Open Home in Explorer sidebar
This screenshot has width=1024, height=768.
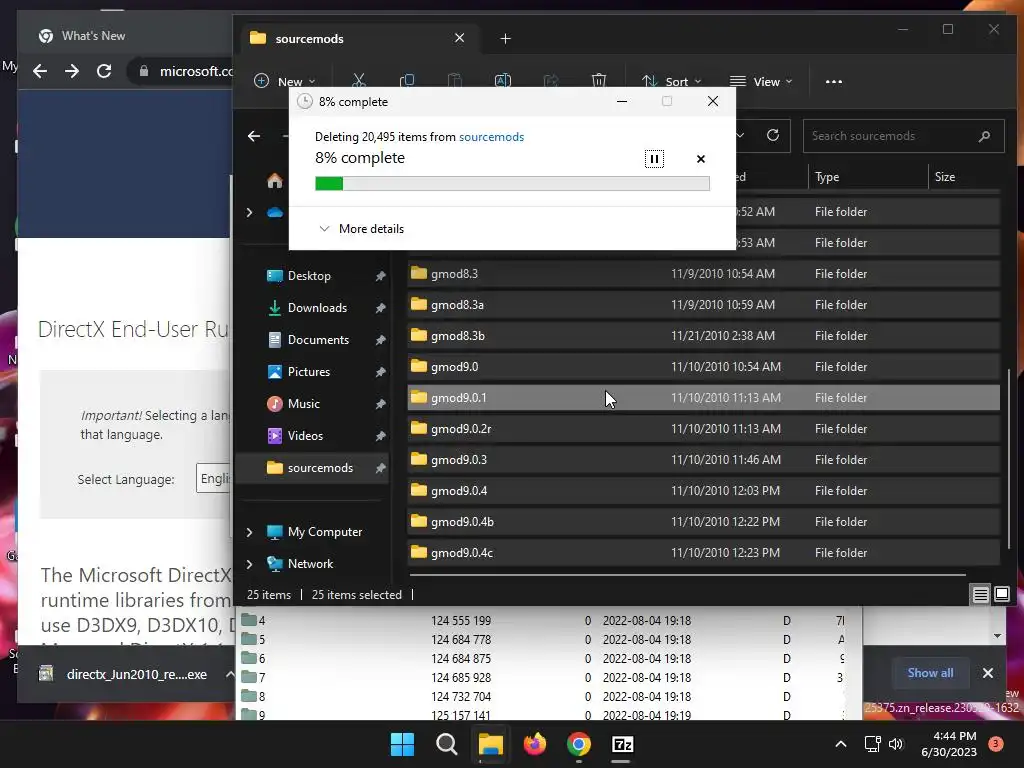point(275,181)
